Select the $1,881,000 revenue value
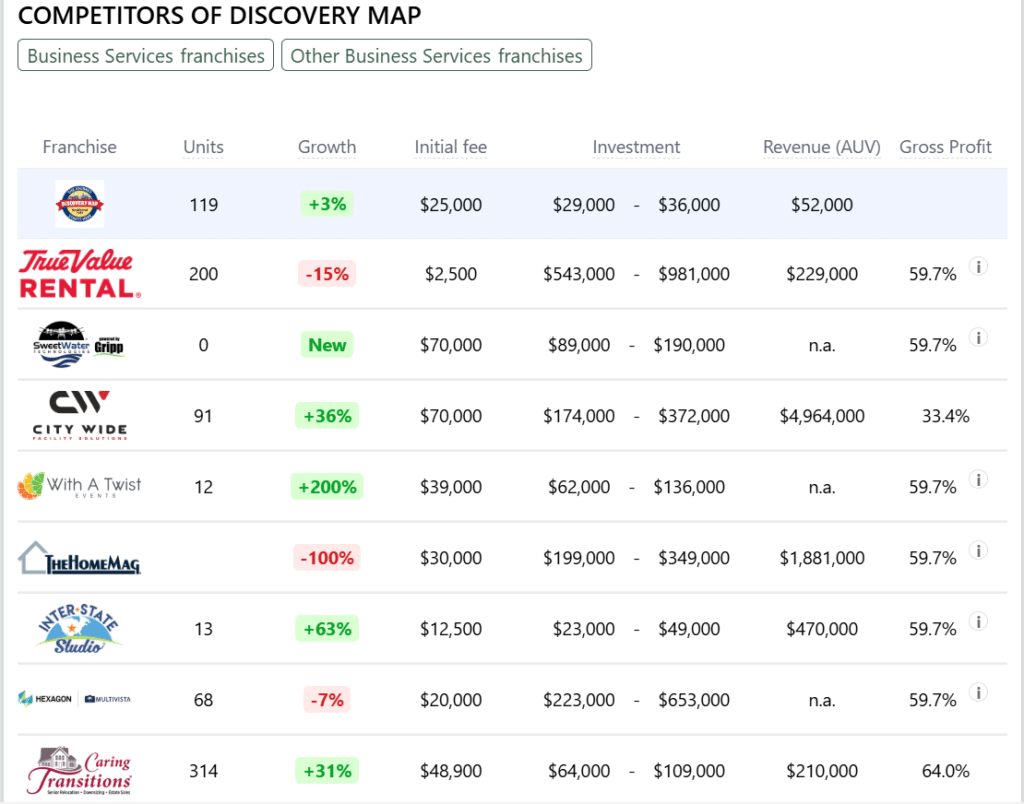The width and height of the screenshot is (1024, 804). click(822, 558)
